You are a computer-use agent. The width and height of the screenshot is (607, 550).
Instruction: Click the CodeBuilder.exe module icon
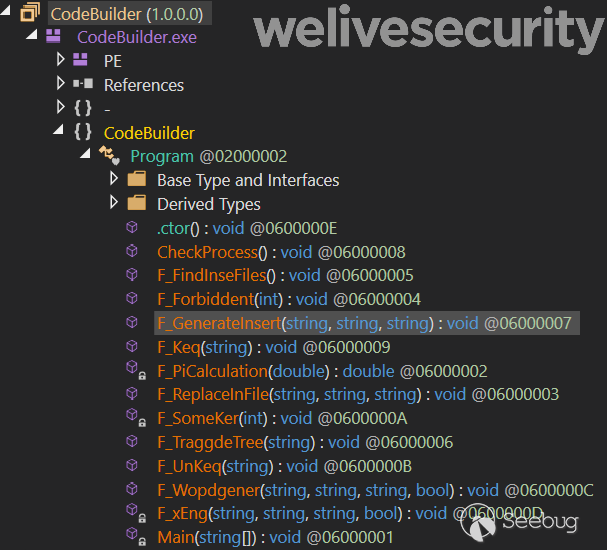pyautogui.click(x=54, y=38)
